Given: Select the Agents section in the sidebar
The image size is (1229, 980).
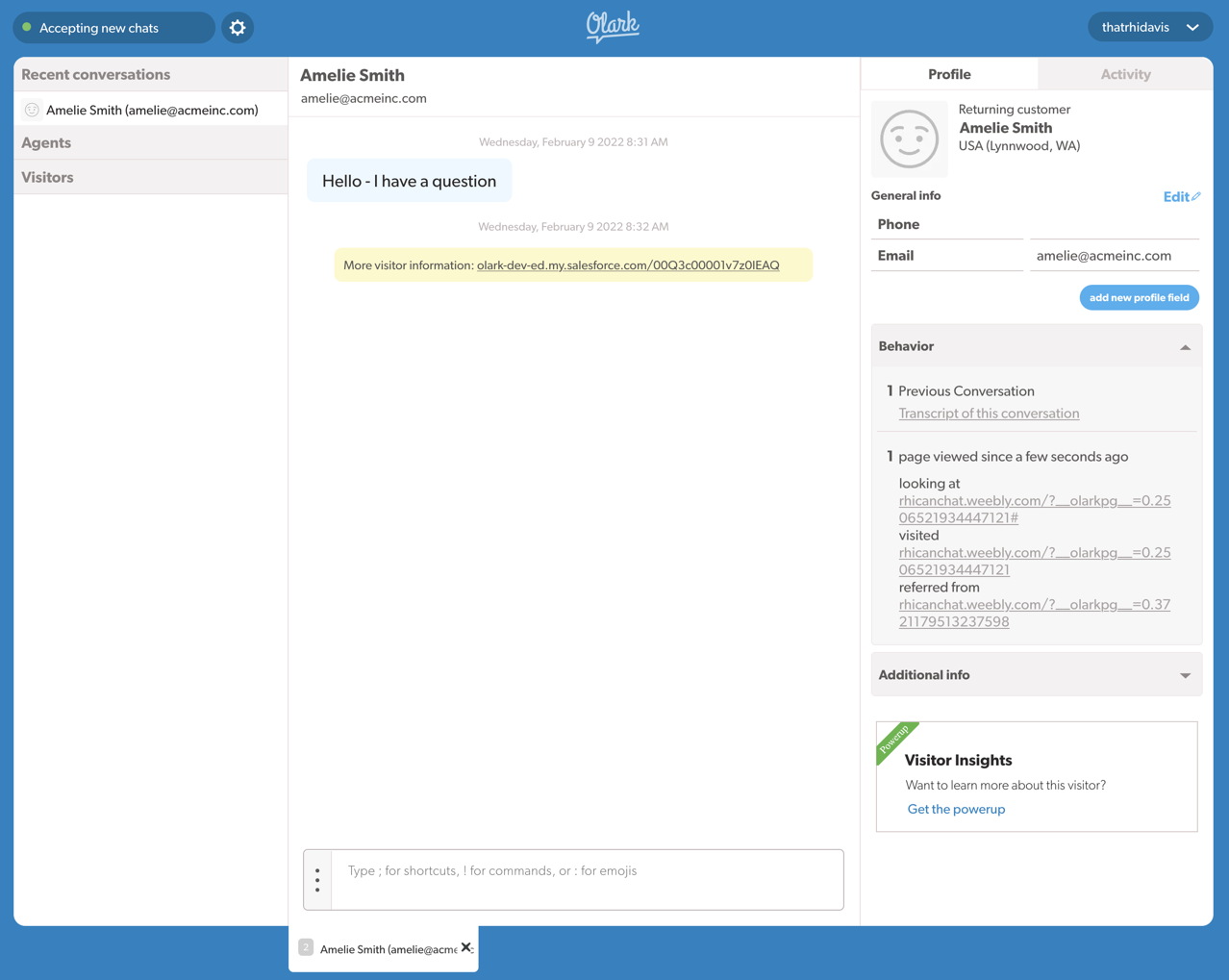Looking at the screenshot, I should [x=47, y=143].
